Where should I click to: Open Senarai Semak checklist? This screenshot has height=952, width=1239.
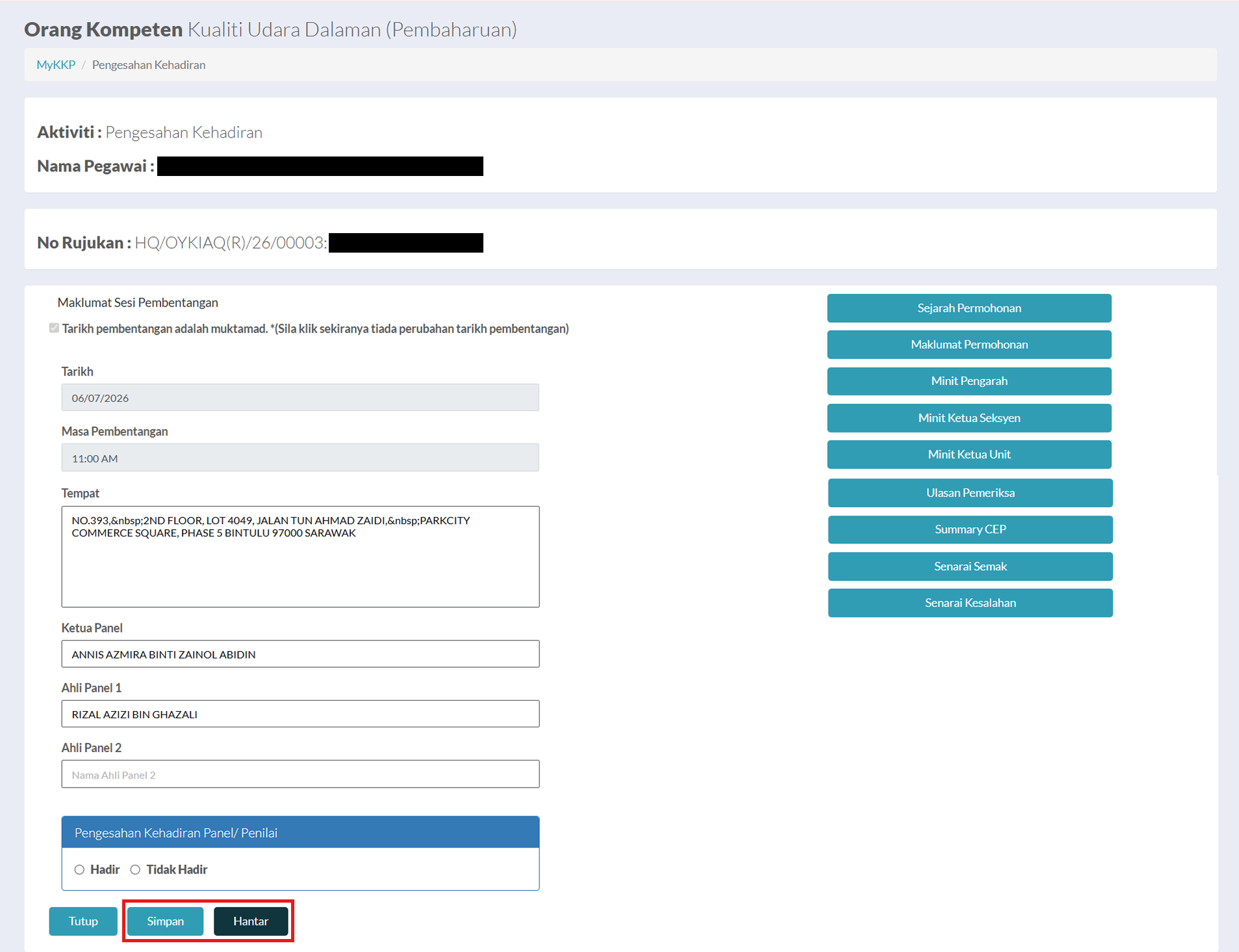click(x=970, y=566)
